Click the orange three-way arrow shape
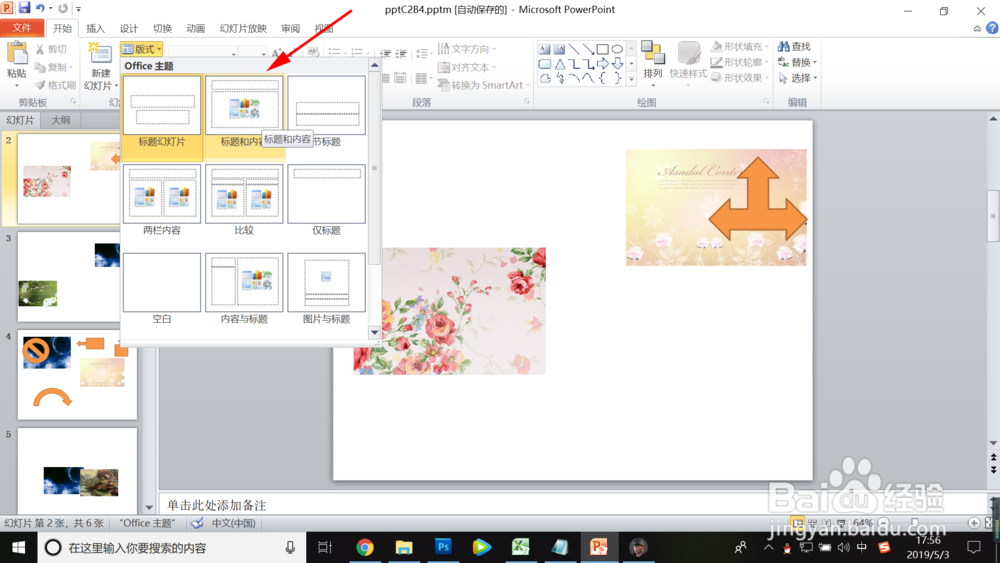This screenshot has width=1000, height=563. click(758, 199)
